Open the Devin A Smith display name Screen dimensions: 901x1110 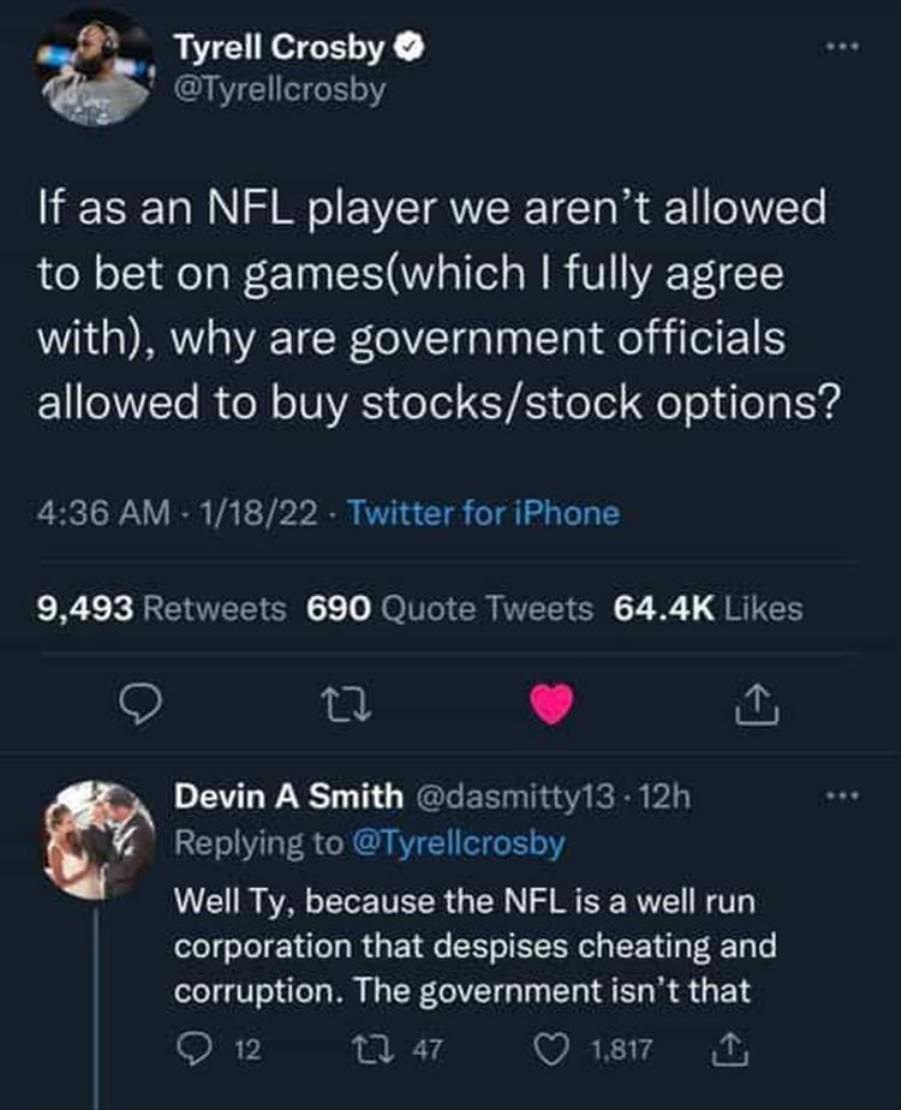(x=289, y=797)
